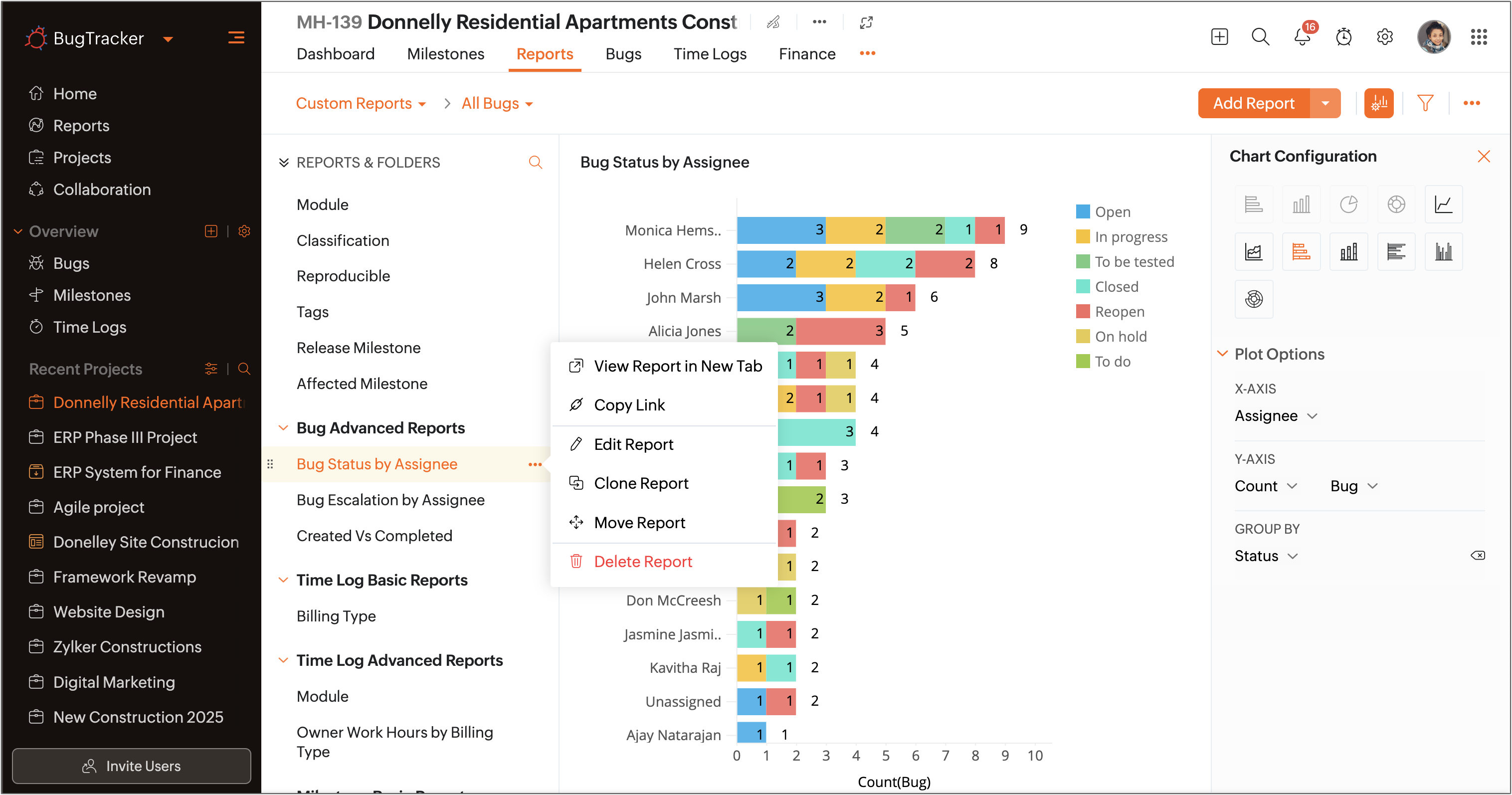
Task: Open the Bug Escalation by Assignee report
Action: (390, 500)
